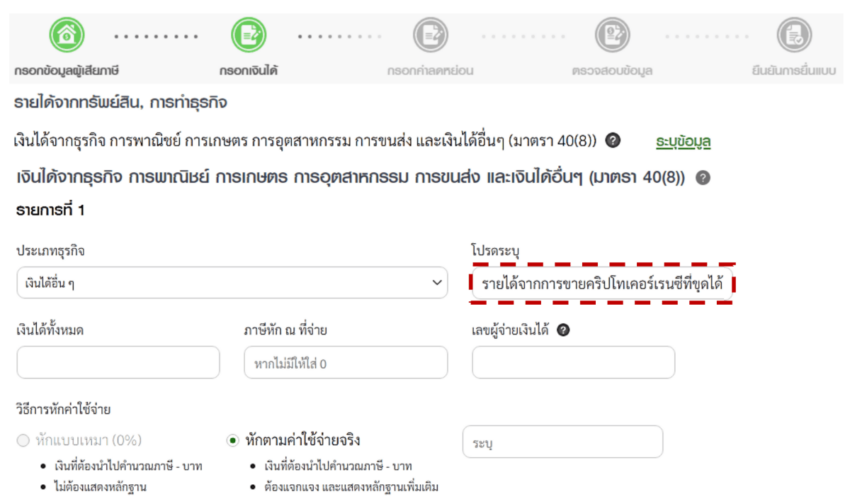Viewport: 850px width, 504px height.
Task: Go to กรอกข้อมูลผู้เสียภาษี step label
Action: [67, 70]
